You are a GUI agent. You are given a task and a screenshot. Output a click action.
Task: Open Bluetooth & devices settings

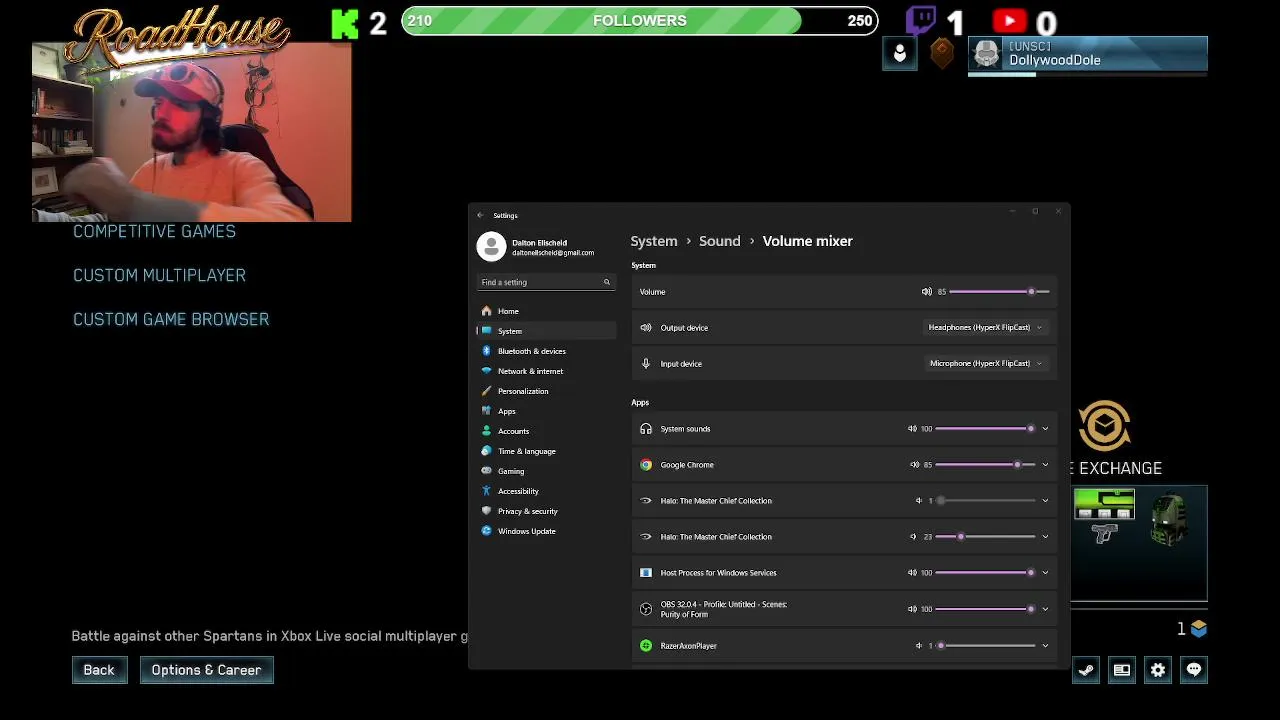[x=545, y=351]
